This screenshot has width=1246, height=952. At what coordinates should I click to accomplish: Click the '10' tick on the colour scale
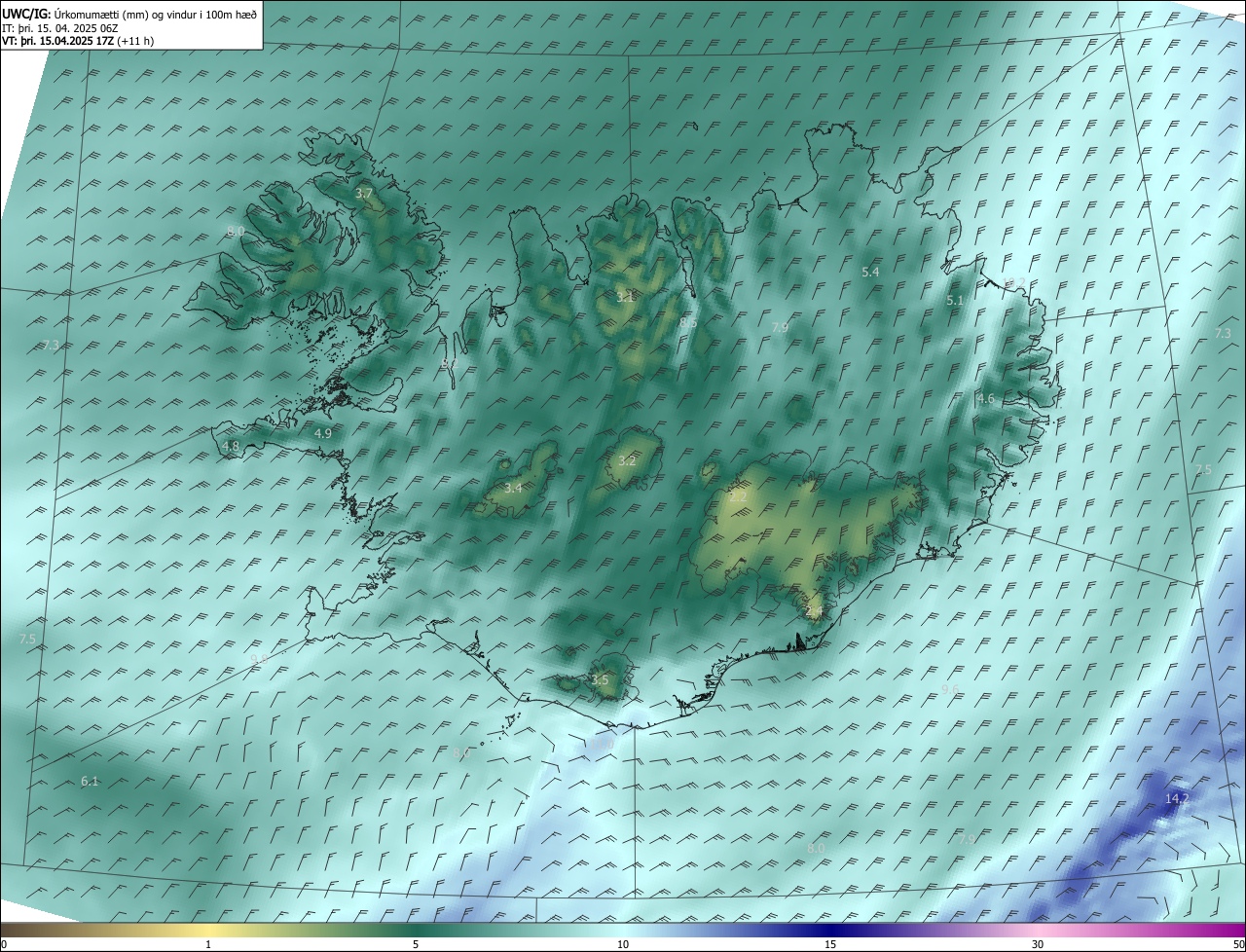click(x=623, y=945)
